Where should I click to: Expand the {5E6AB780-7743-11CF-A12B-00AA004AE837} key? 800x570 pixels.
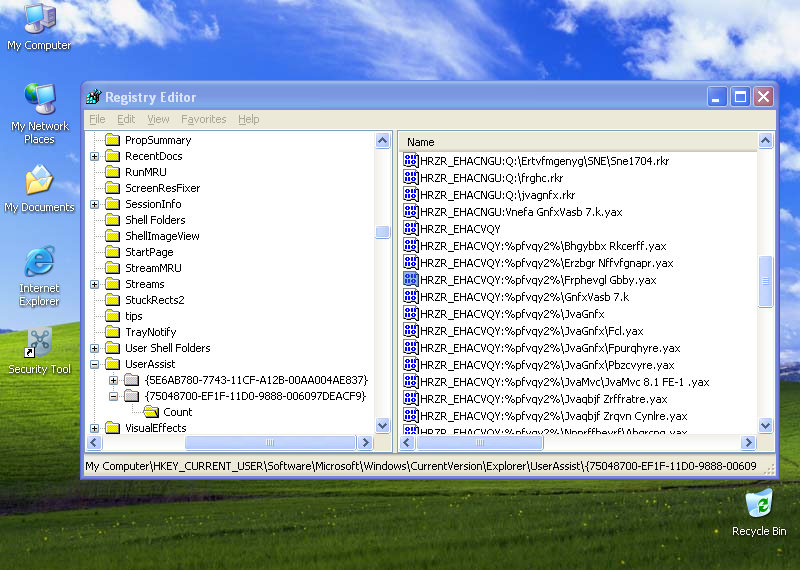113,380
